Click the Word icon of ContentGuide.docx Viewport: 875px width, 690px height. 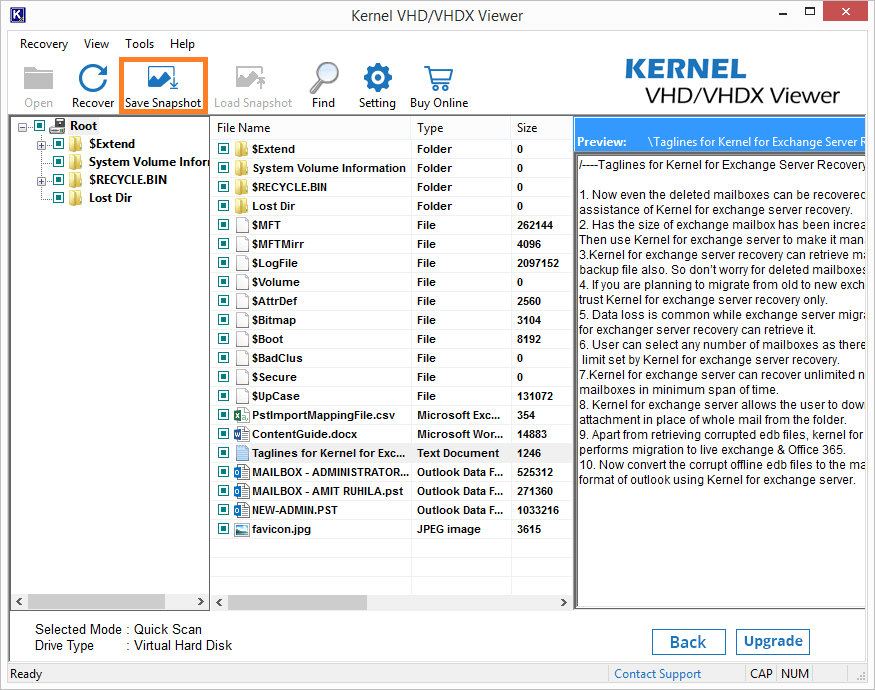pos(242,434)
